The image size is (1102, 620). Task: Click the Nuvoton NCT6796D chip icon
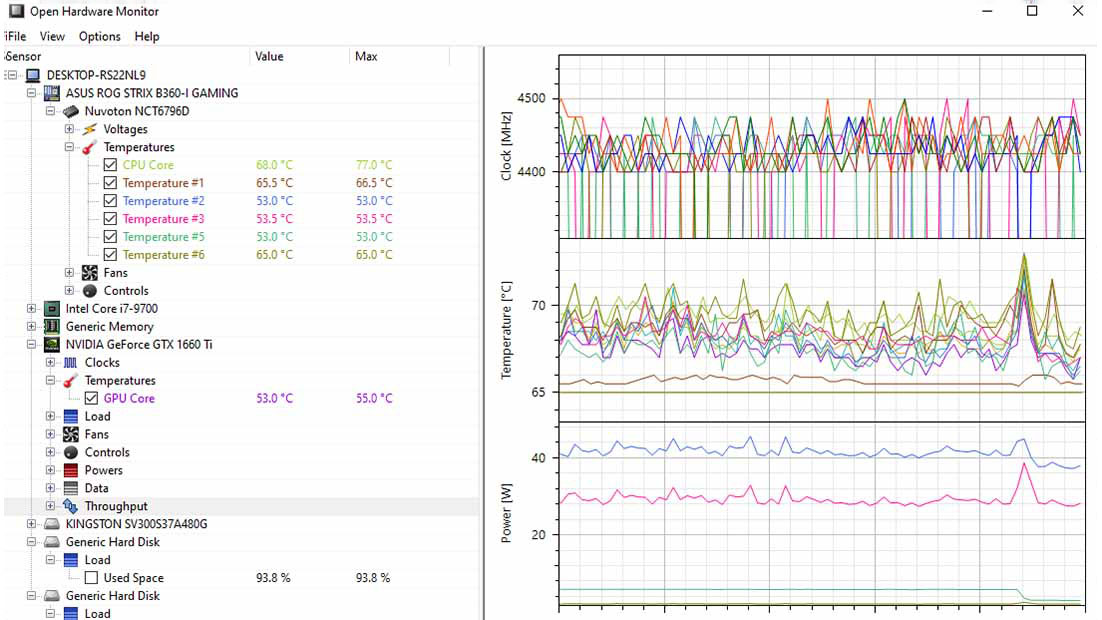pos(71,111)
